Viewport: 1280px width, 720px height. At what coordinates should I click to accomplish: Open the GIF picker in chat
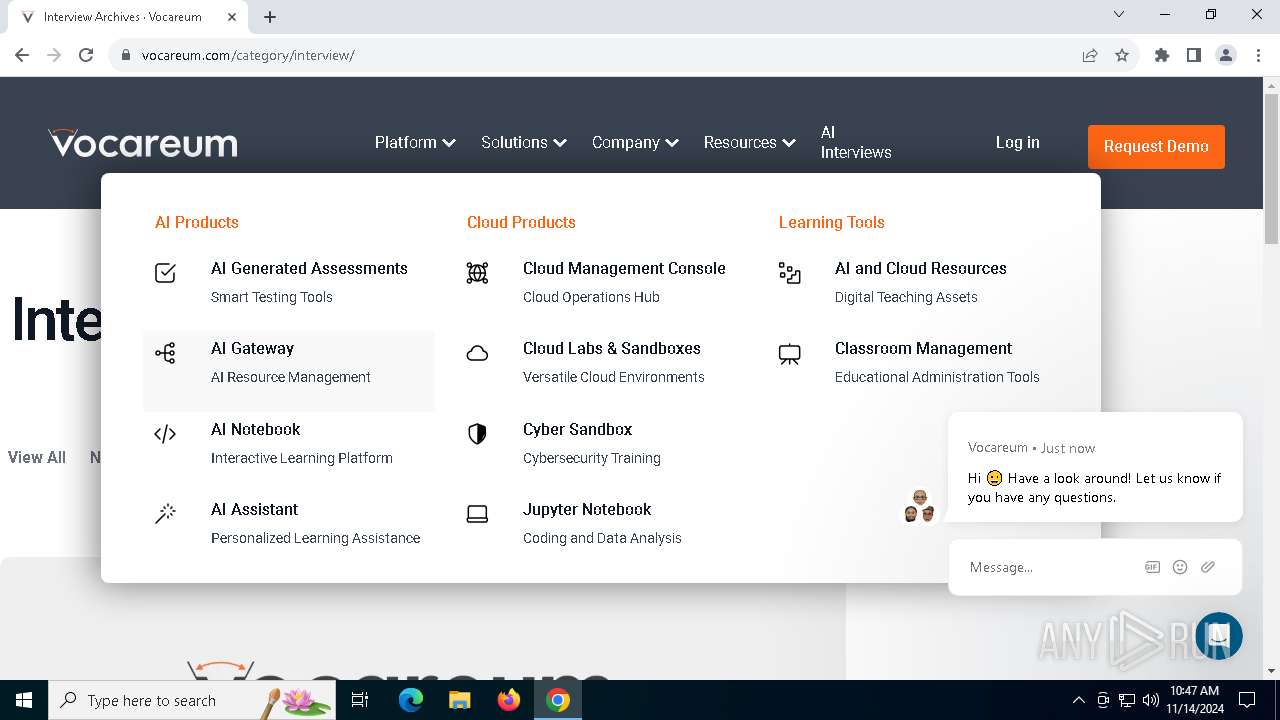1152,567
